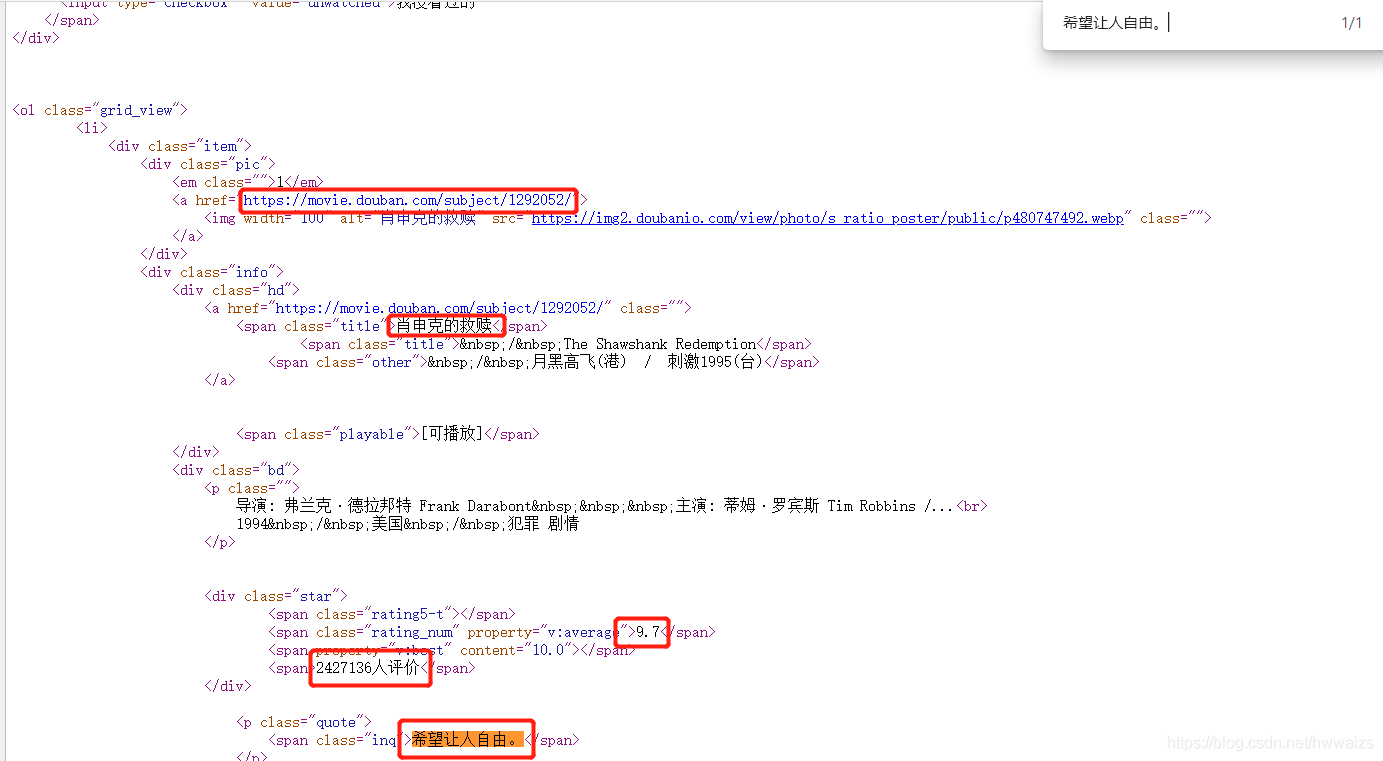The height and width of the screenshot is (761, 1383).
Task: Click the CSDN watermark blog link
Action: pos(1268,743)
